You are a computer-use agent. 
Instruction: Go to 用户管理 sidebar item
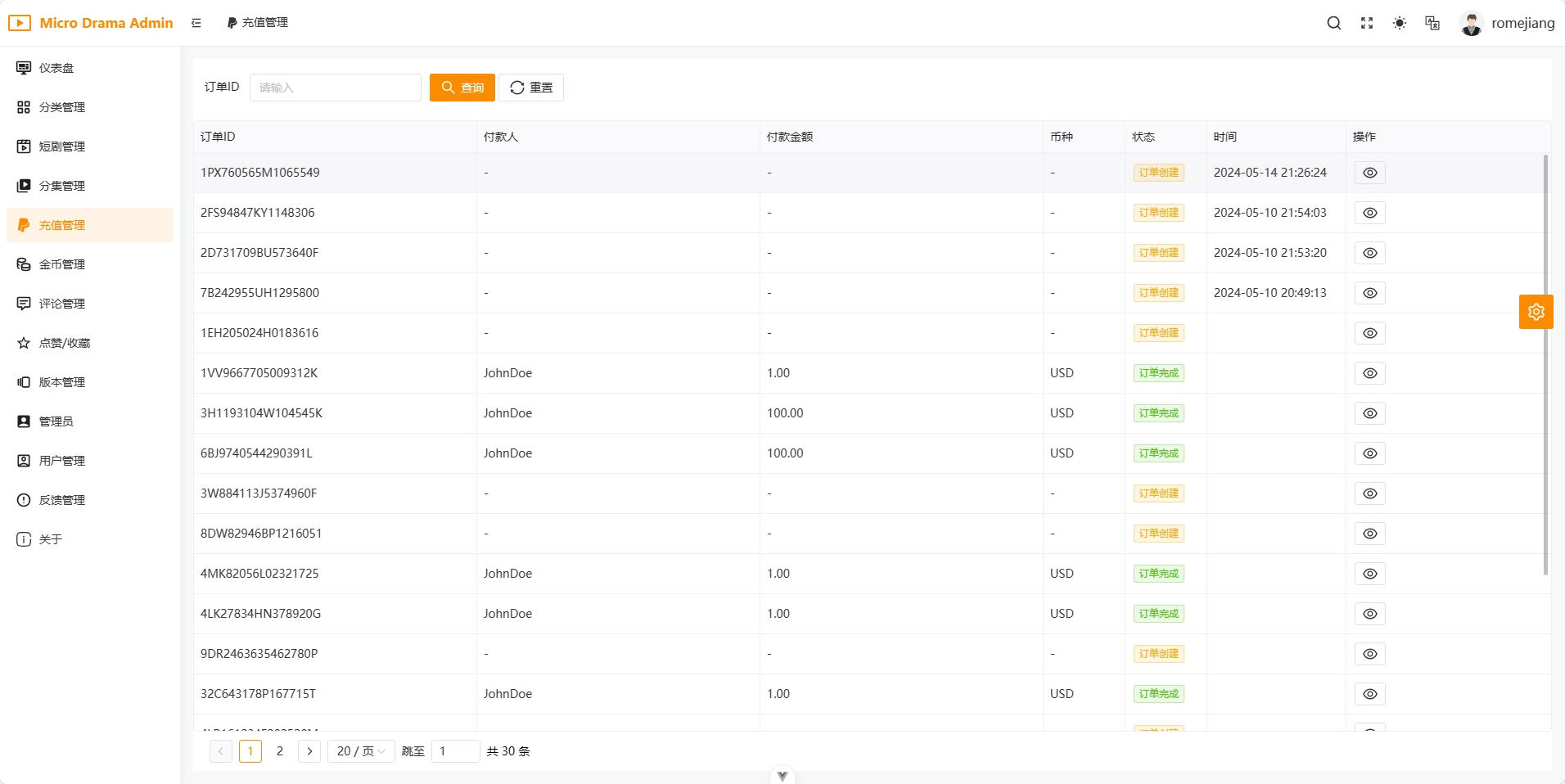62,461
